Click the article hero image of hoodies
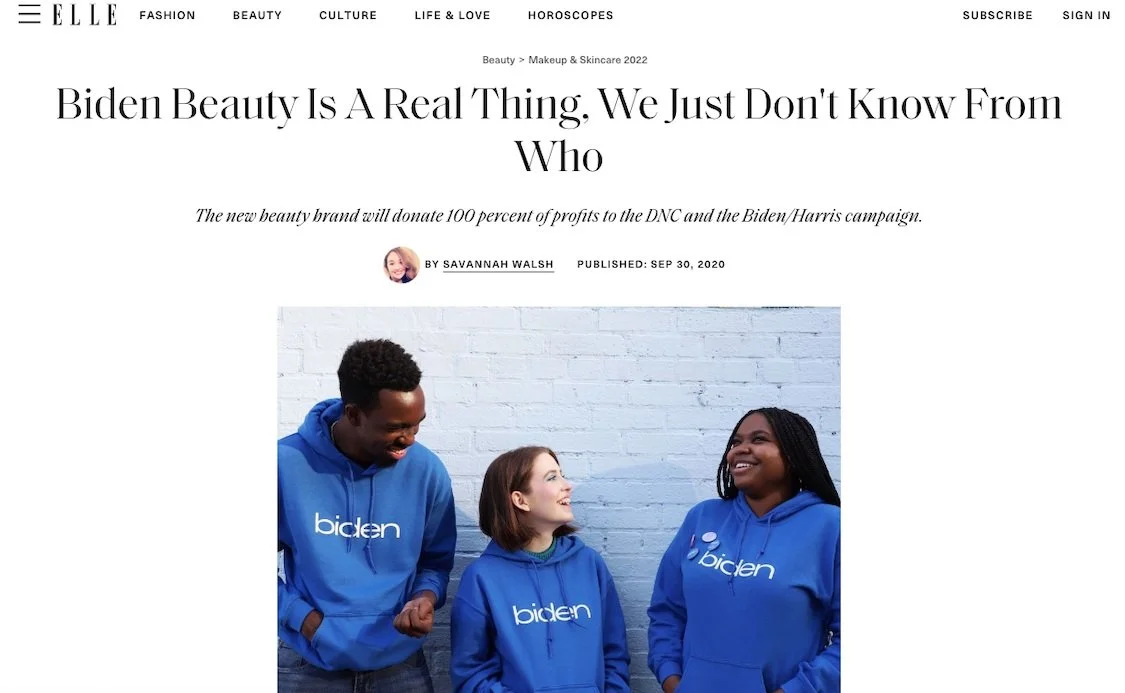Image resolution: width=1125 pixels, height=693 pixels. click(559, 499)
